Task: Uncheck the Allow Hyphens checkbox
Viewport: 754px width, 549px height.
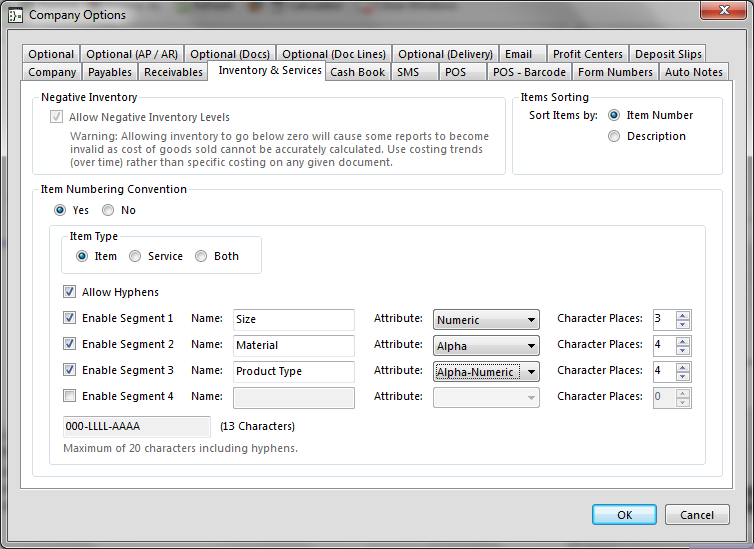Action: click(x=69, y=292)
